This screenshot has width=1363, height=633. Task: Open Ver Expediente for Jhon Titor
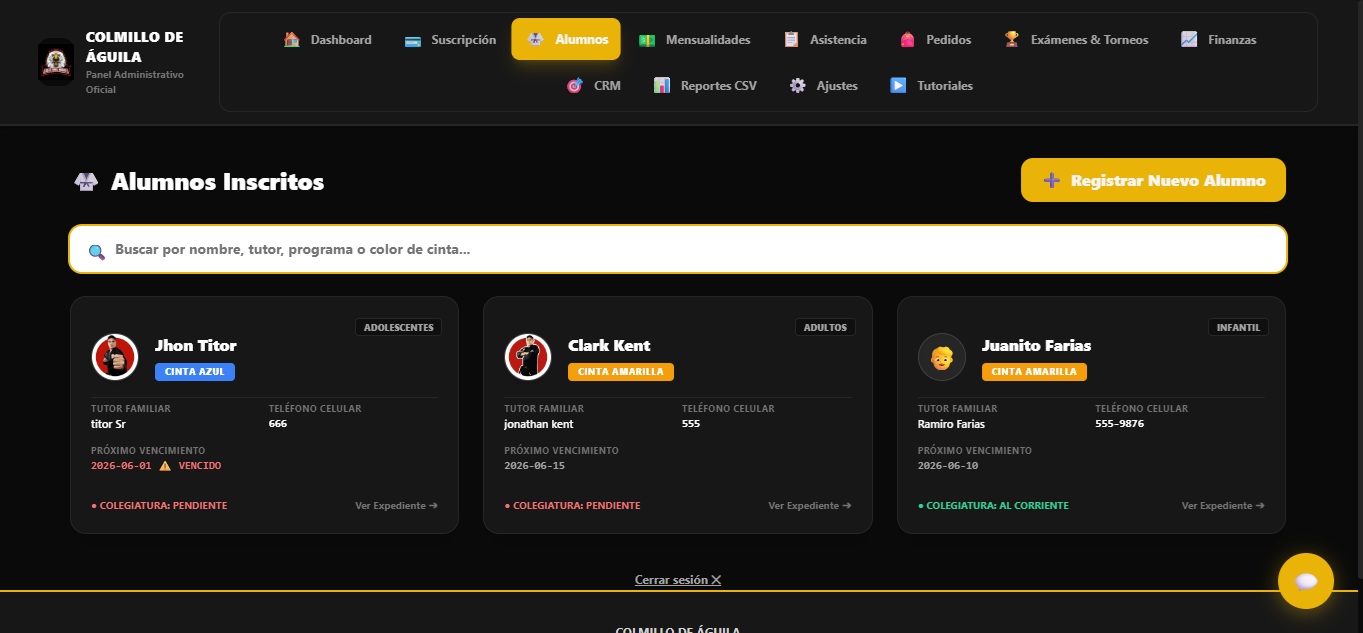point(396,506)
